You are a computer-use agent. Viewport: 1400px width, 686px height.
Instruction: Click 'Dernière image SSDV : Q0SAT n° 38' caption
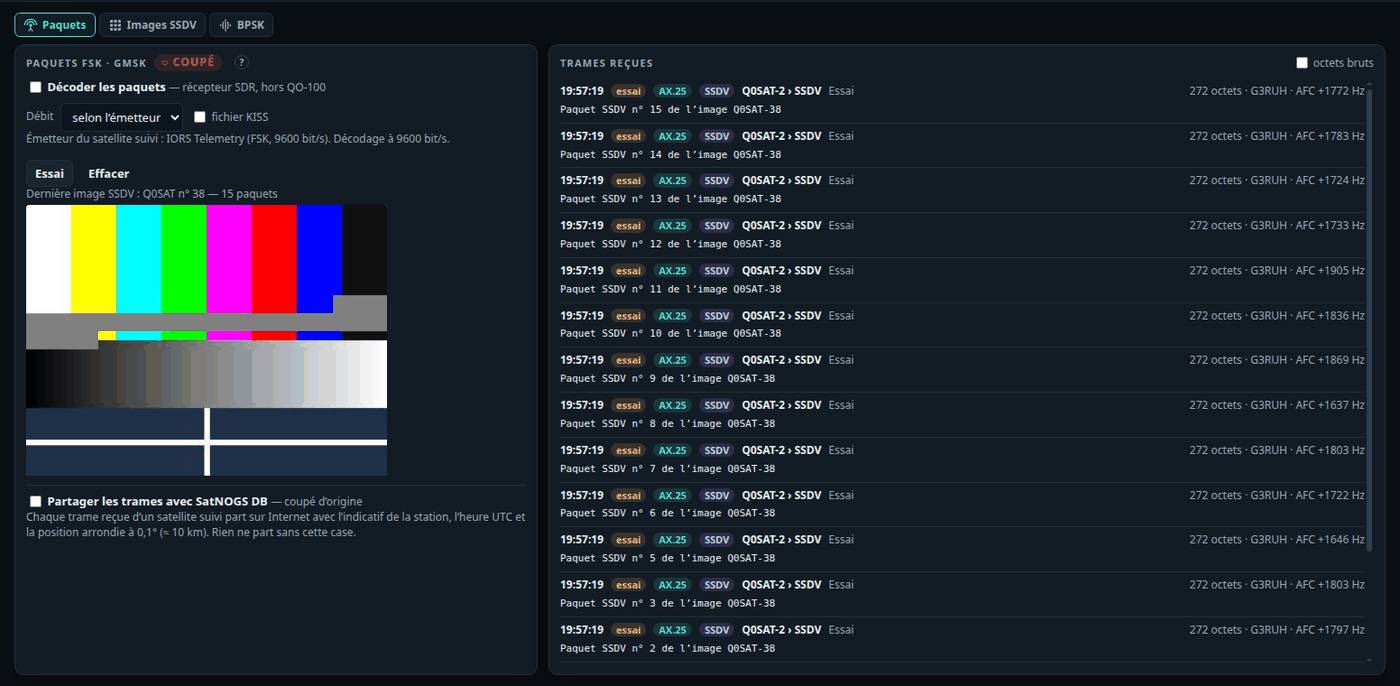coord(152,194)
